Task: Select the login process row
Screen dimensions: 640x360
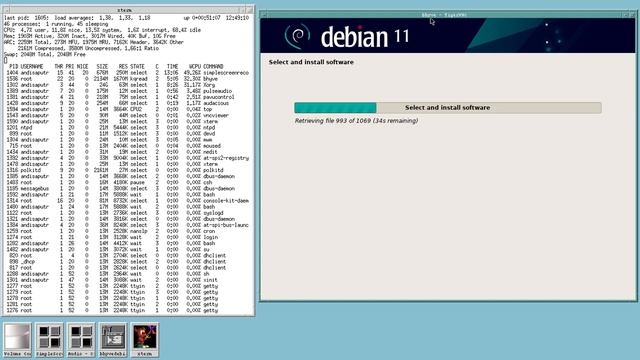Action: point(128,237)
